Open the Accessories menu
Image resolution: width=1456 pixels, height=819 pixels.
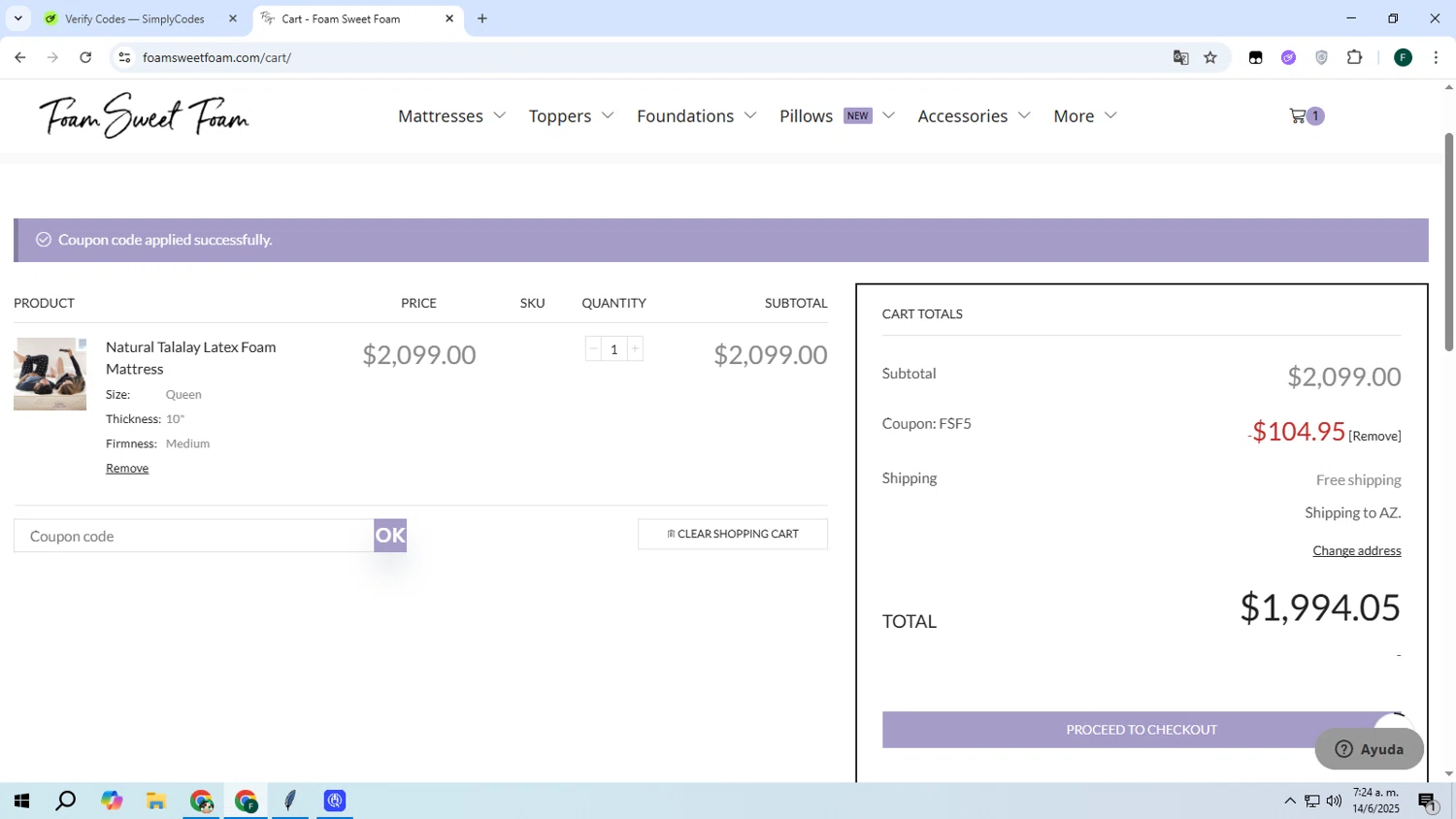tap(963, 115)
